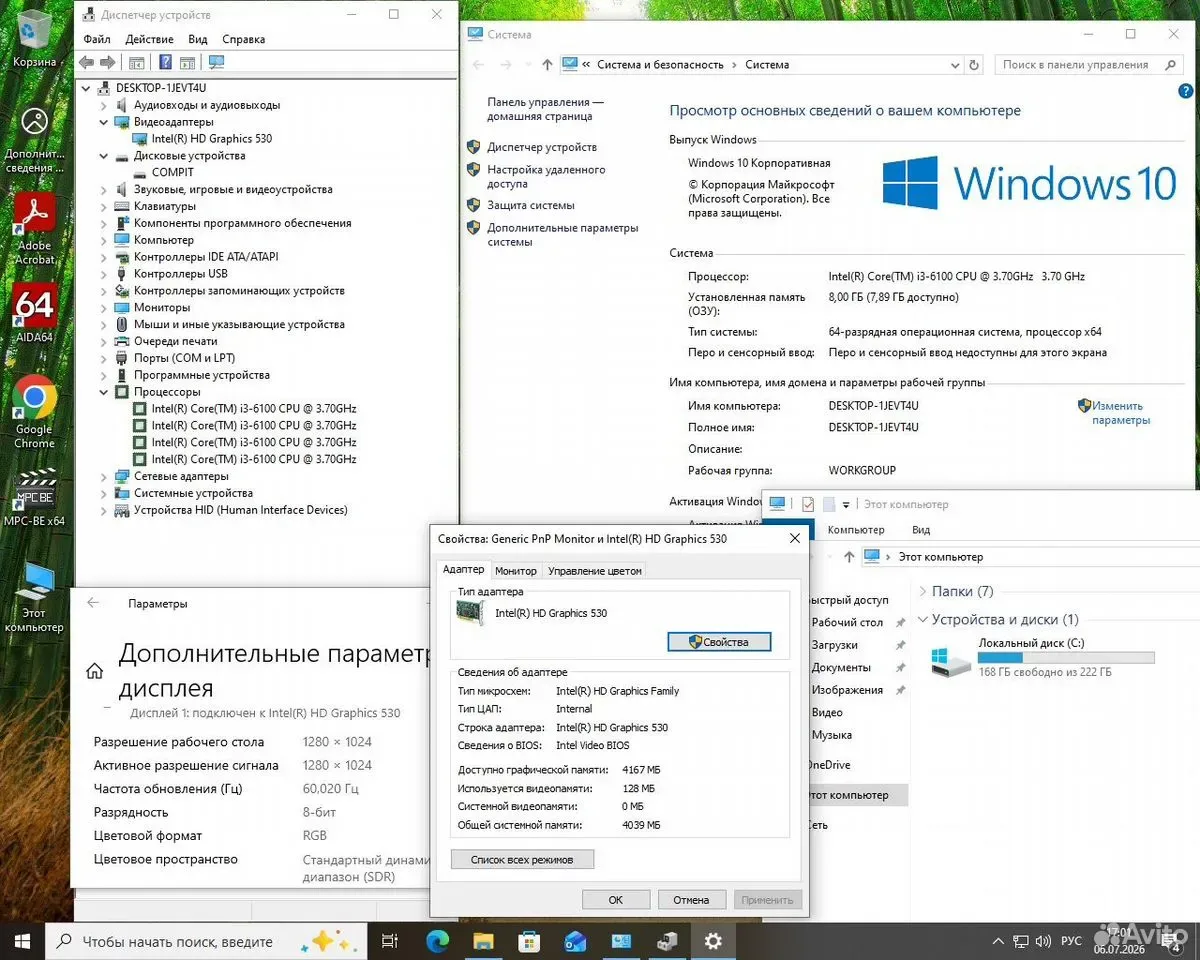Image resolution: width=1200 pixels, height=960 pixels.
Task: Expand the Мониторы node
Action: point(104,308)
